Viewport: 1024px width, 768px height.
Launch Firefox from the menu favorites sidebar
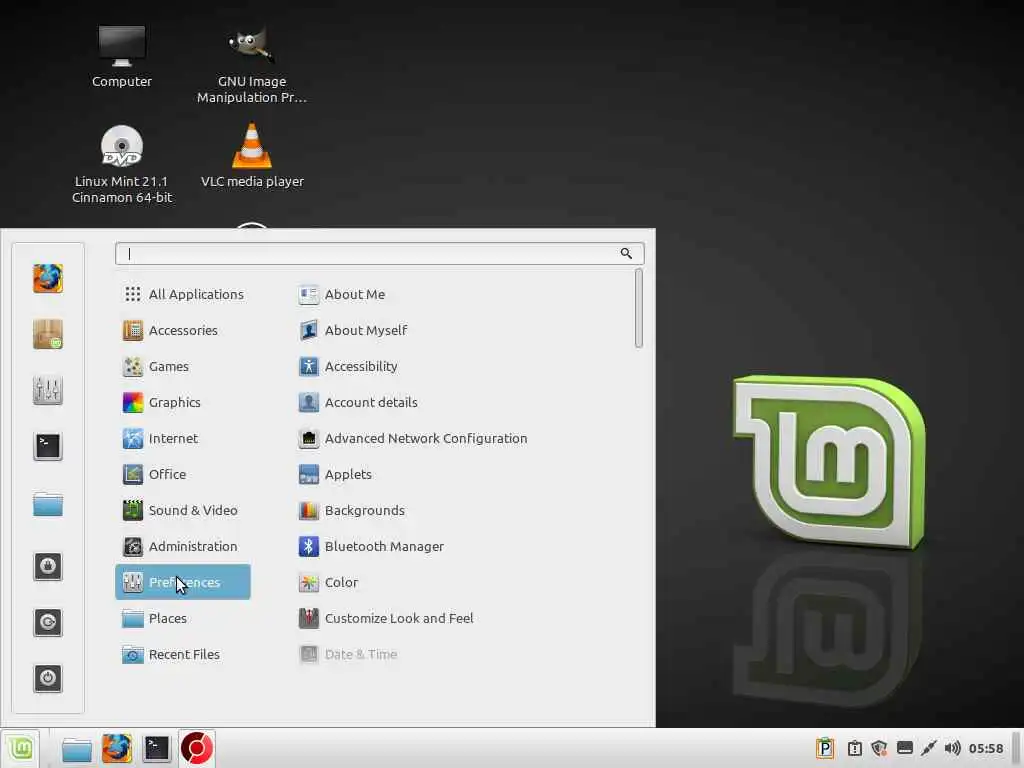(x=48, y=278)
